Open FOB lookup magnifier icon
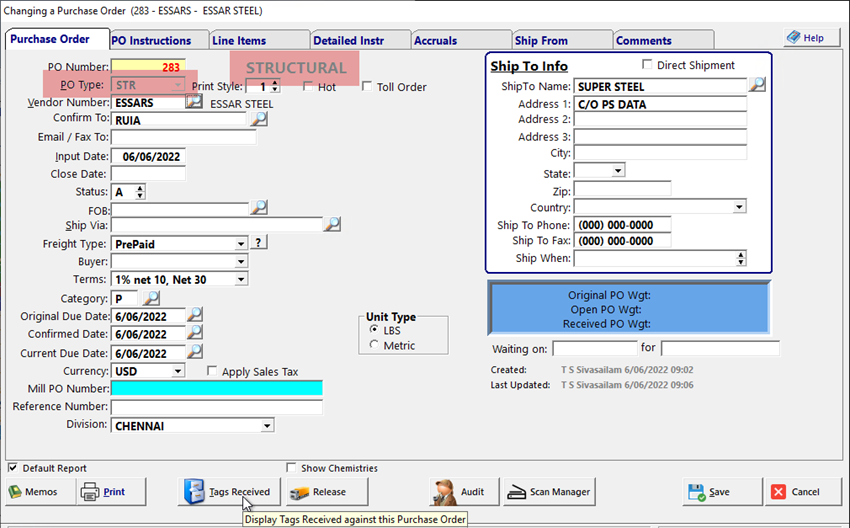Screen dimensions: 850x528 tap(259, 207)
